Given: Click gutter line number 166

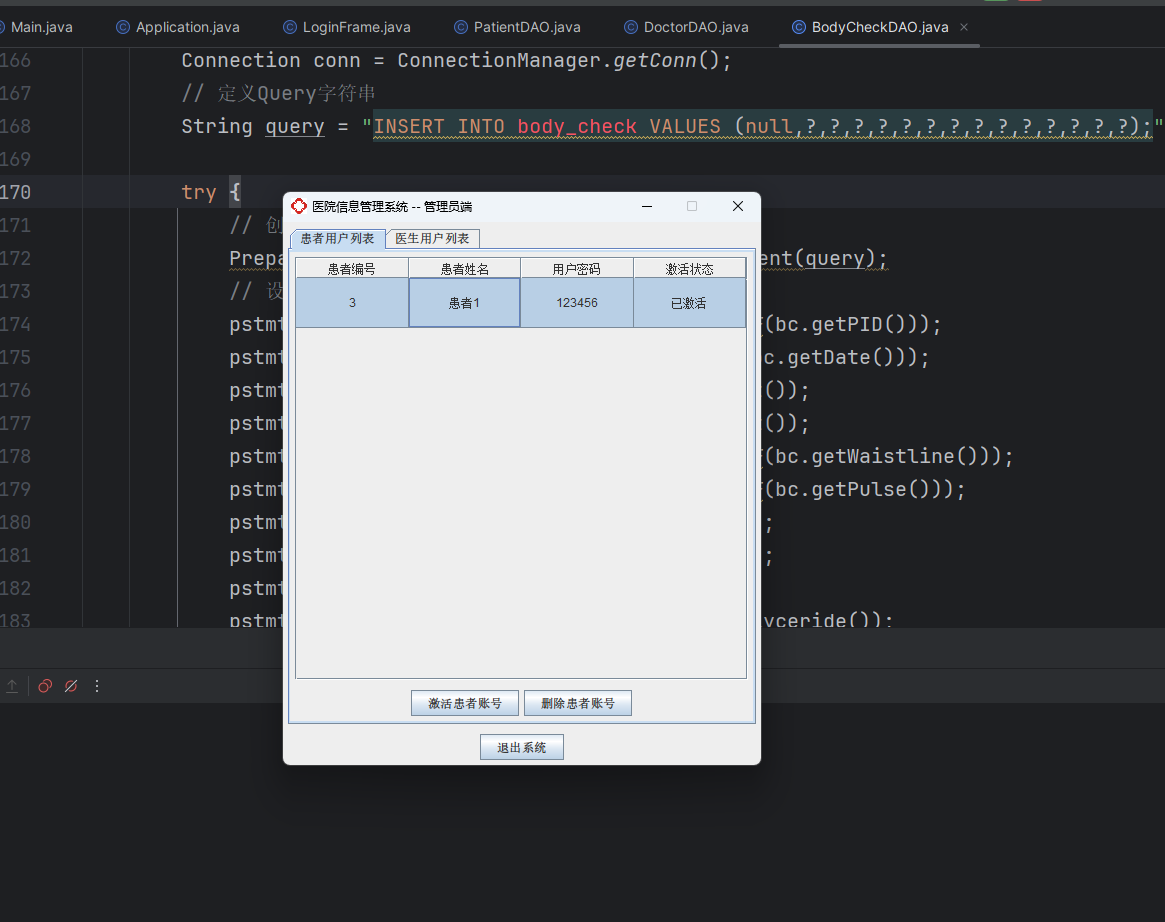Looking at the screenshot, I should pos(16,60).
